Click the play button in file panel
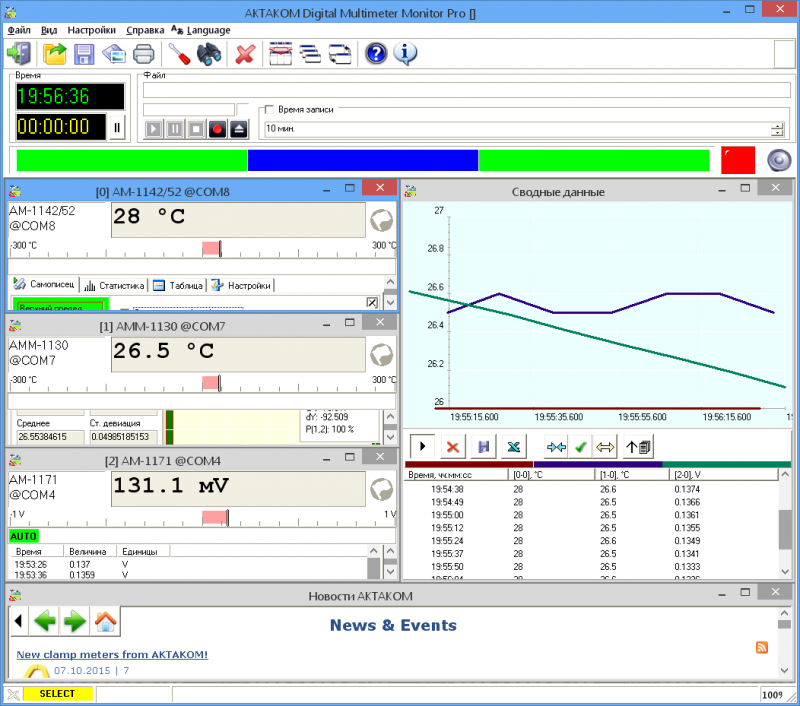 pos(154,129)
